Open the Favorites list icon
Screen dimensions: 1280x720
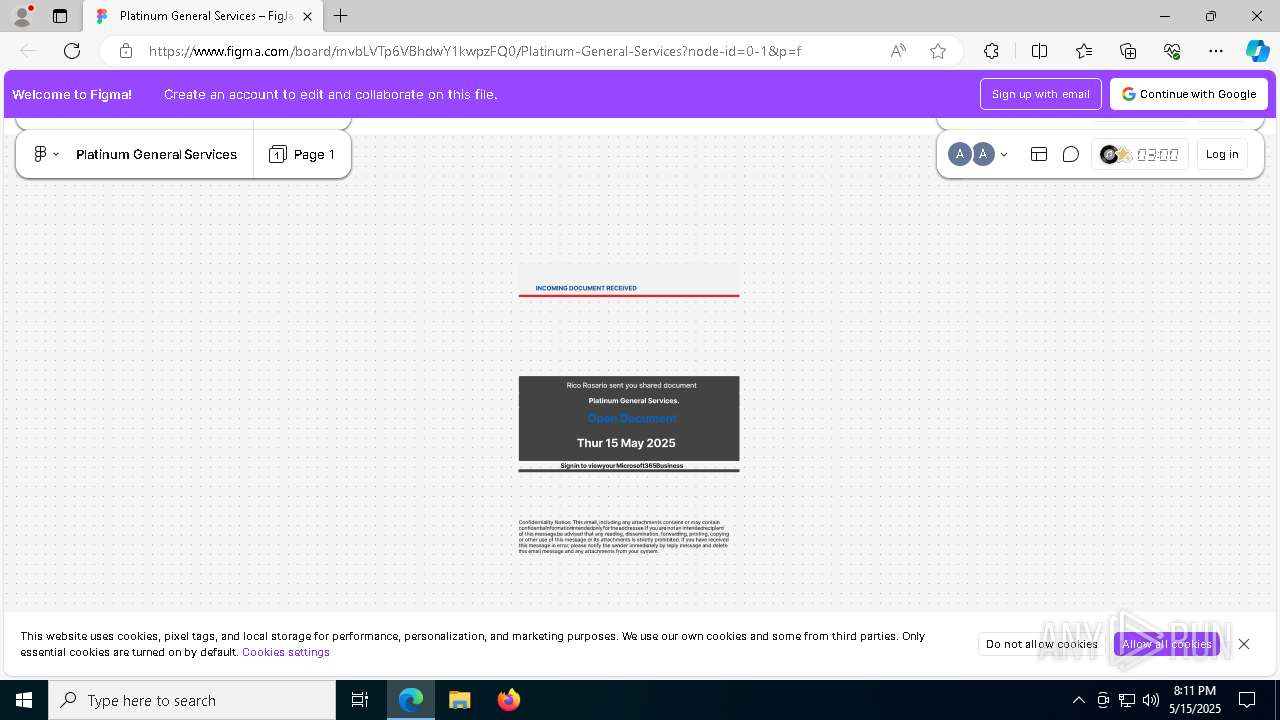click(1084, 51)
